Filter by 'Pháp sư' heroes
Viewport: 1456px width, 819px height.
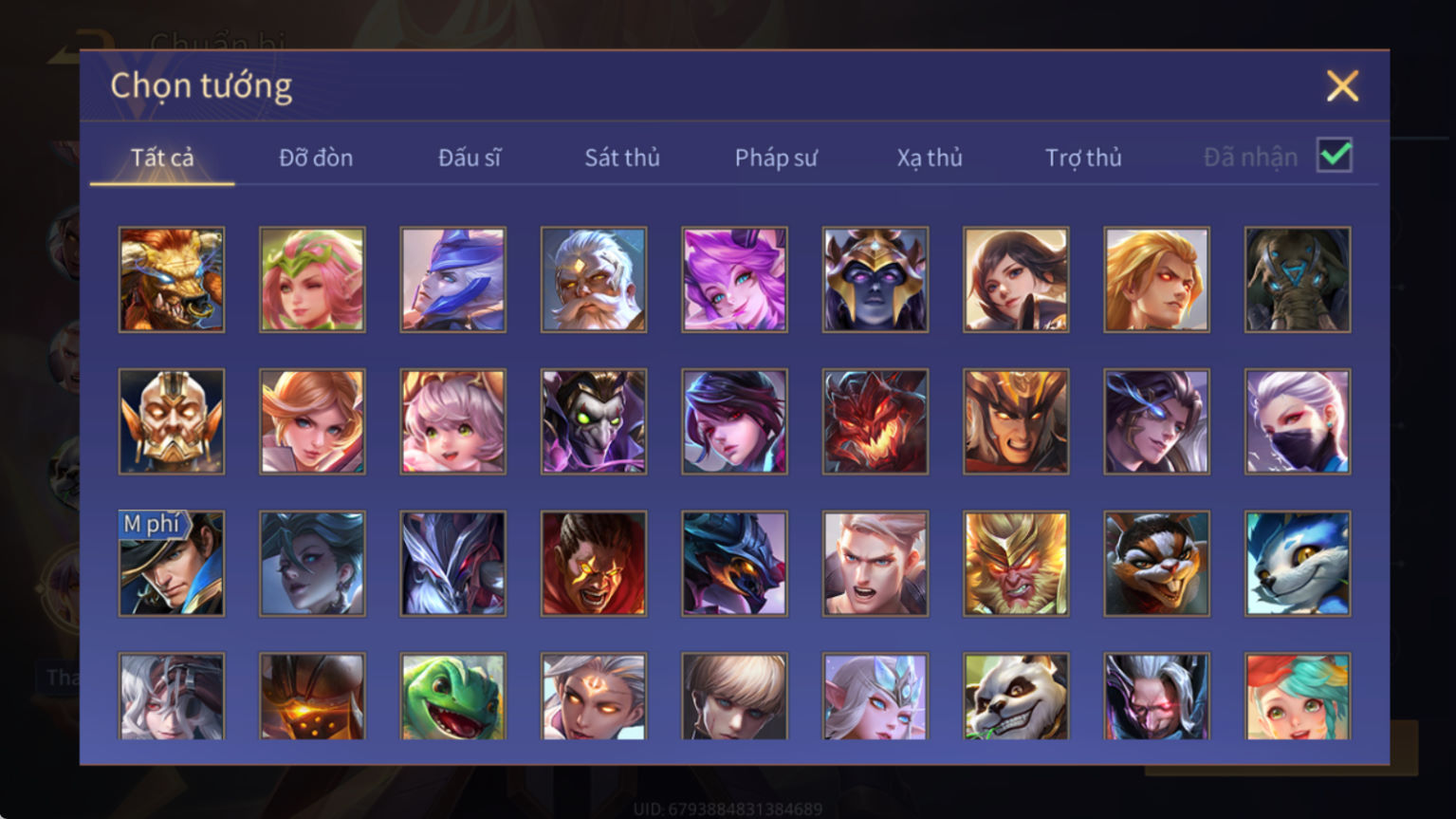click(x=776, y=158)
